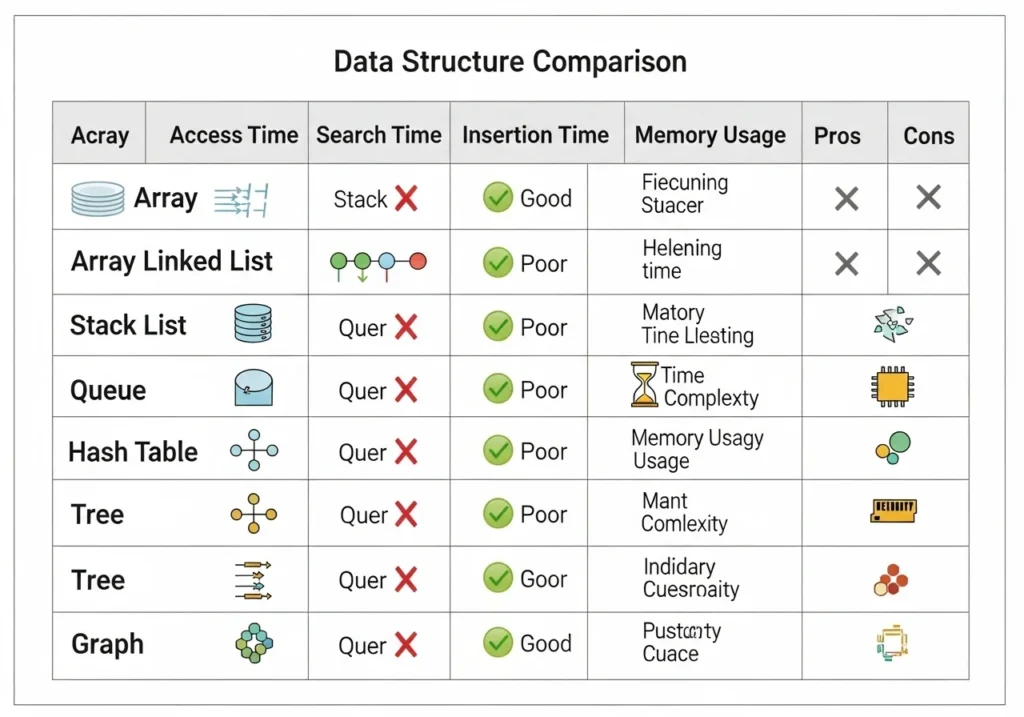Click the Data Structure Comparison title
Screen dimensions: 1024x717
pos(510,61)
